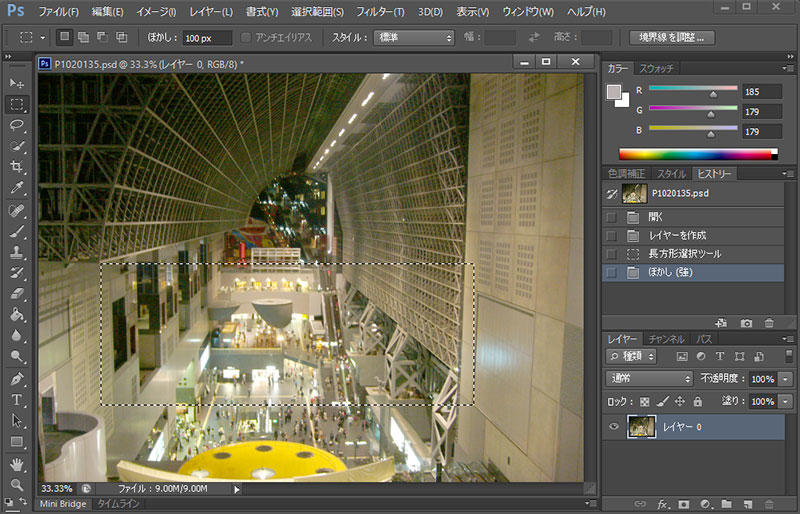Select the Brush tool
The width and height of the screenshot is (800, 514).
tap(17, 231)
